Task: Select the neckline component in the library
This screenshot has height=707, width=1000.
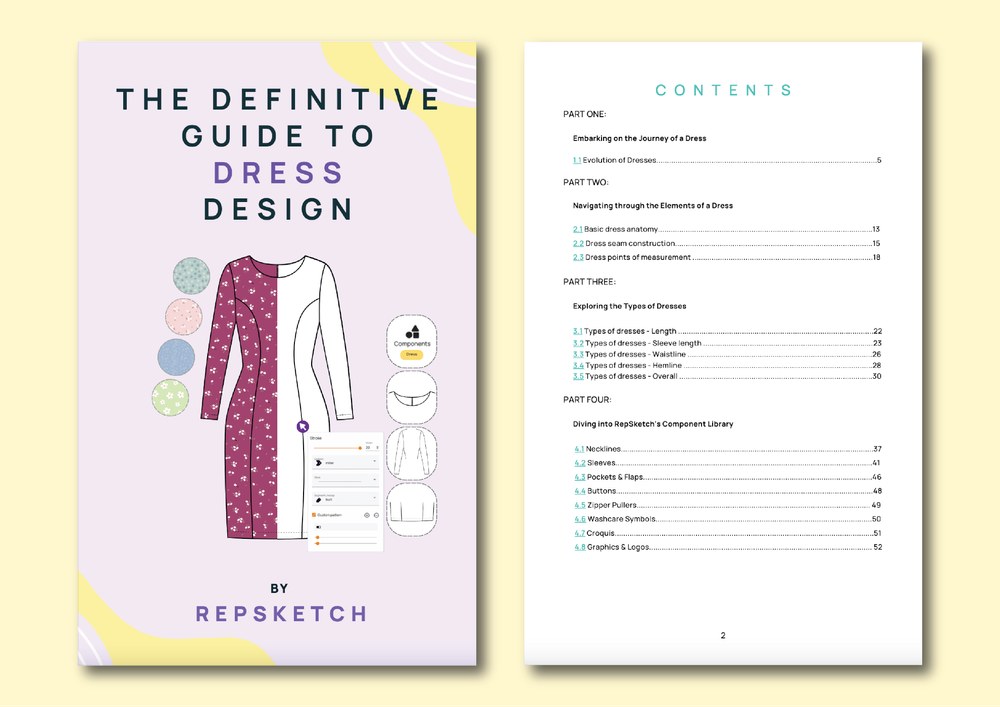Action: (412, 396)
